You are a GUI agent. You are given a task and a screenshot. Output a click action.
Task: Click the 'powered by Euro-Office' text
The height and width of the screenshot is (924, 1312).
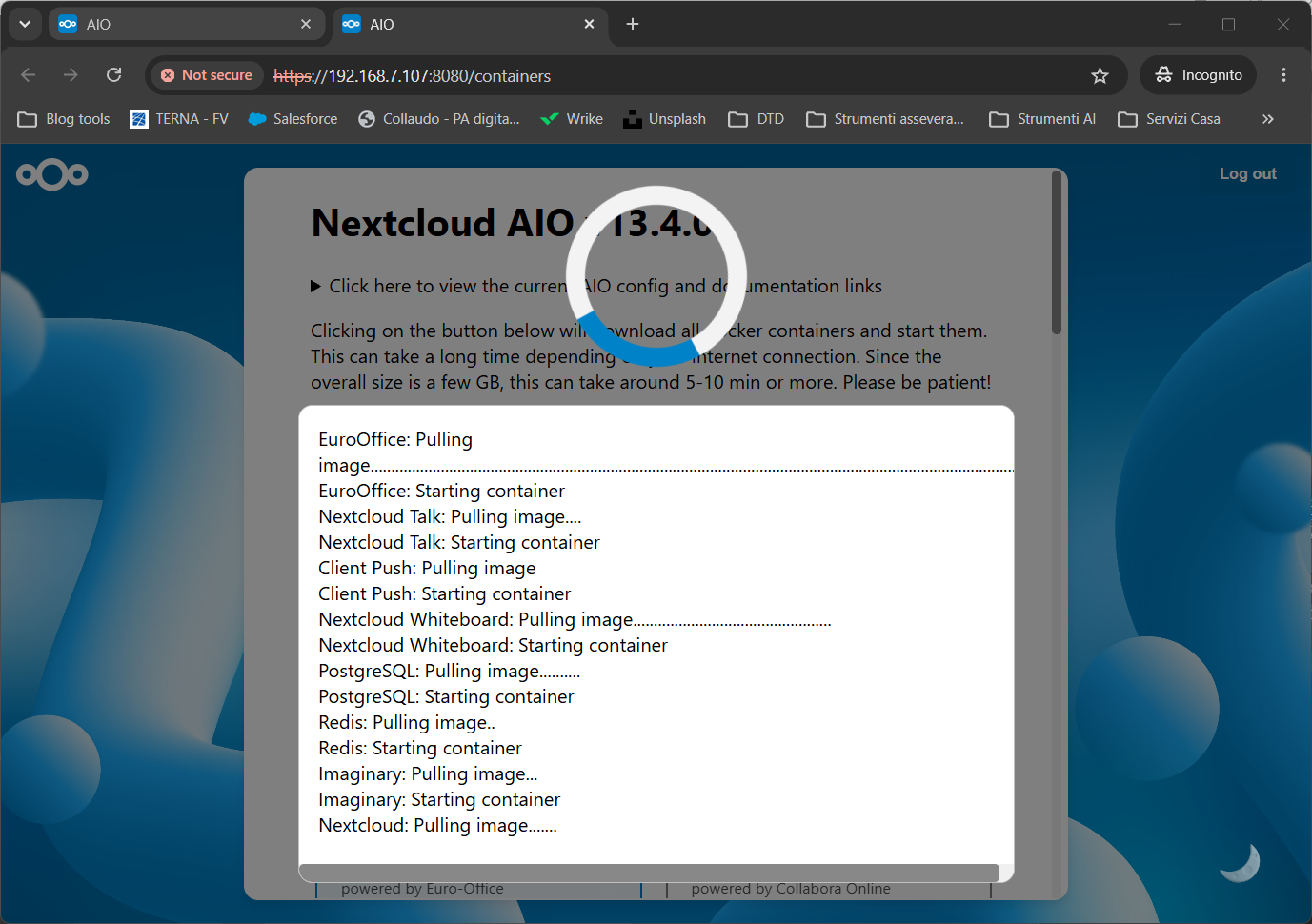tap(422, 889)
